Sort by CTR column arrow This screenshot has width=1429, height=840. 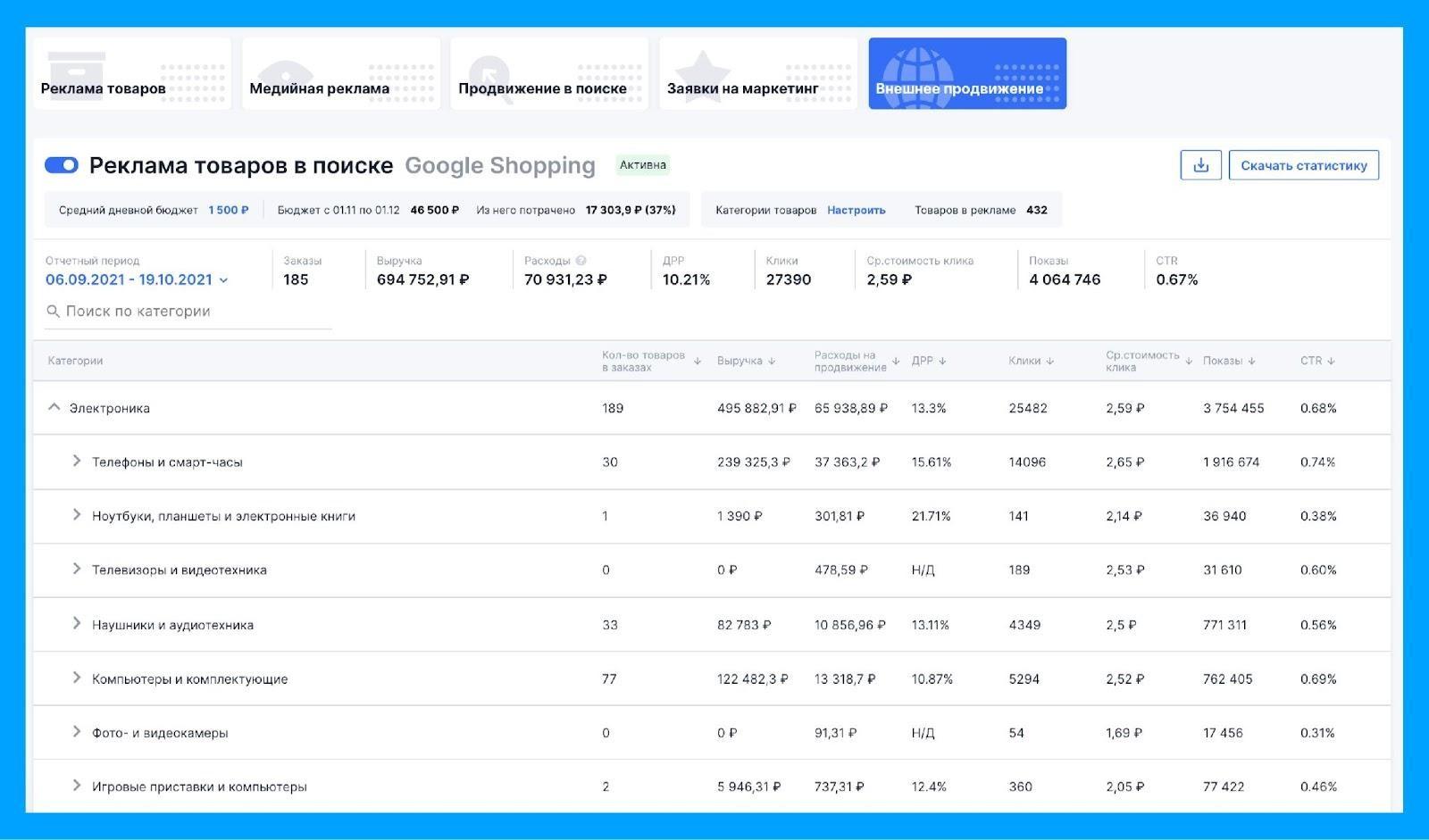pos(1331,362)
